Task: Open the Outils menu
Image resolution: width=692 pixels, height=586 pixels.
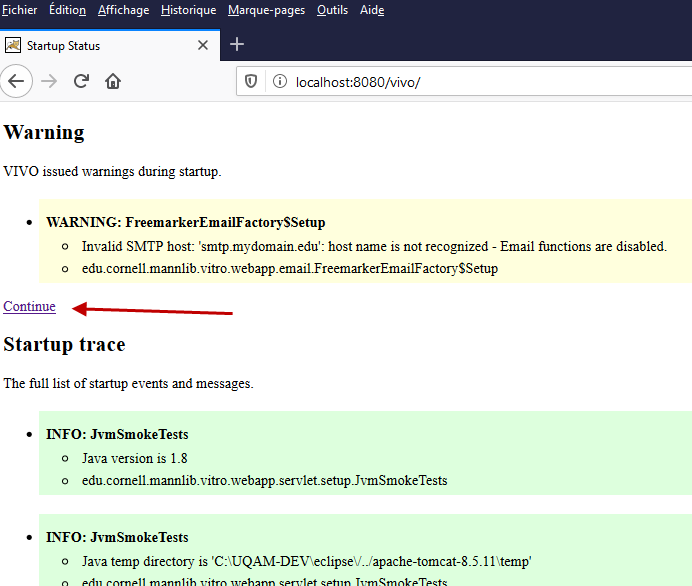Action: (332, 10)
